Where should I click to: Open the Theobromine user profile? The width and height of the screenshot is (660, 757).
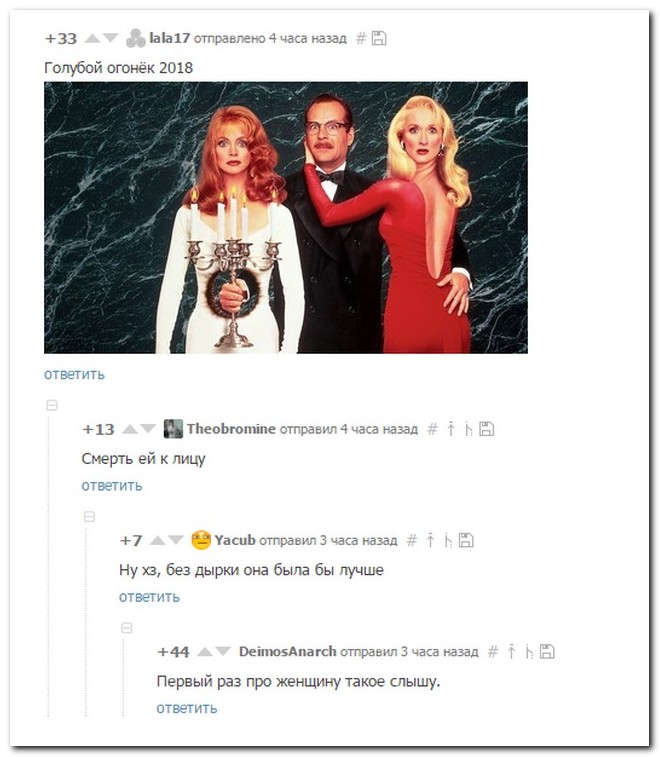(x=231, y=429)
